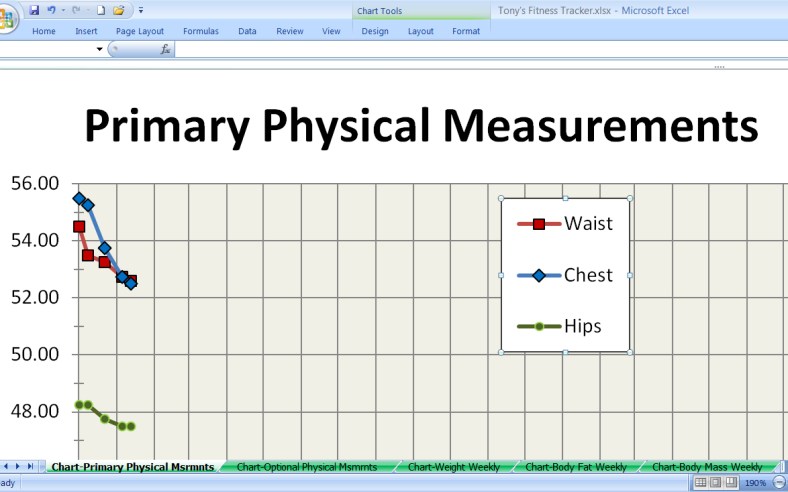Open Customize Quick Access Toolbar dropdown

click(x=141, y=10)
